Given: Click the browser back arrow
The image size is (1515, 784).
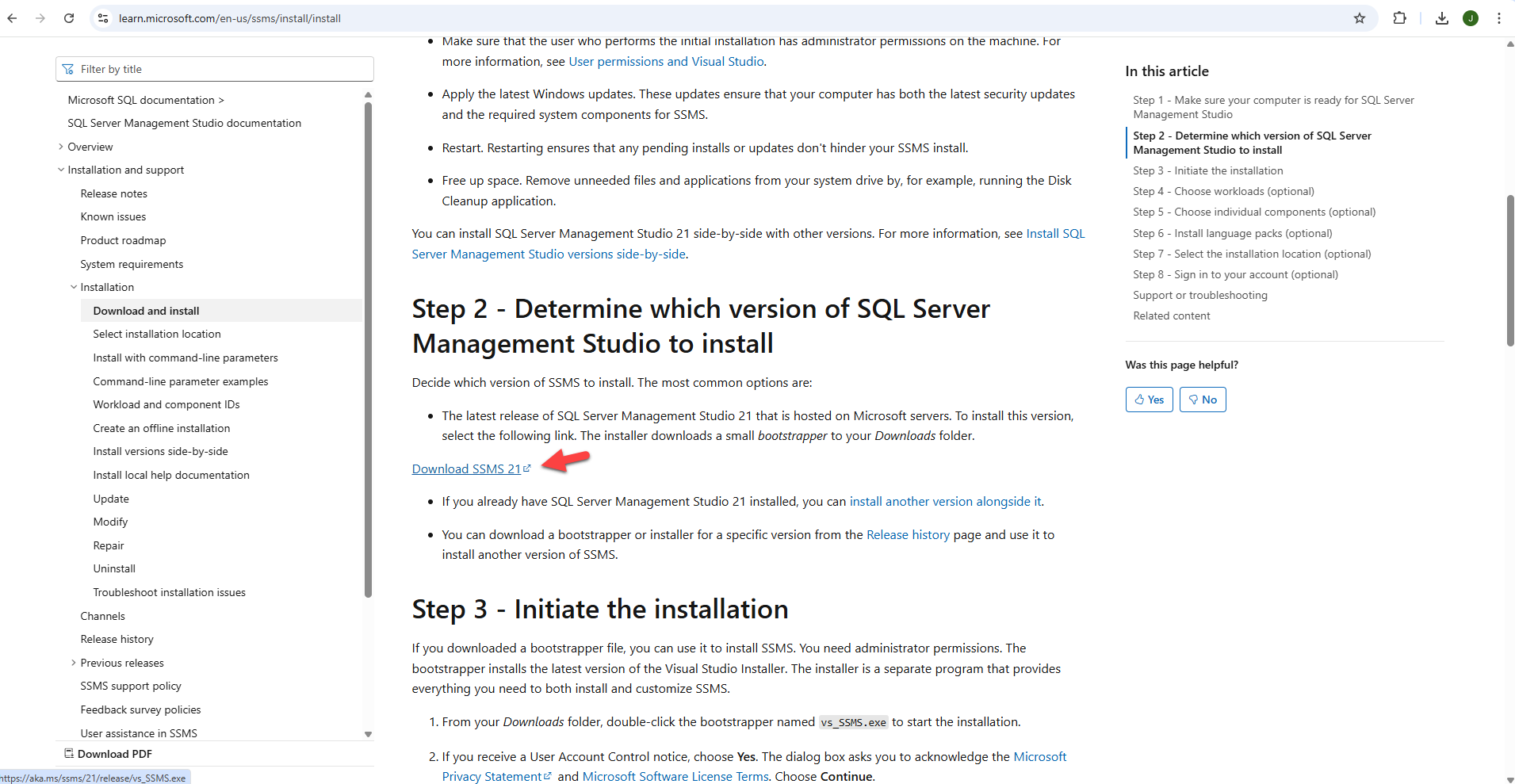Looking at the screenshot, I should [x=12, y=18].
